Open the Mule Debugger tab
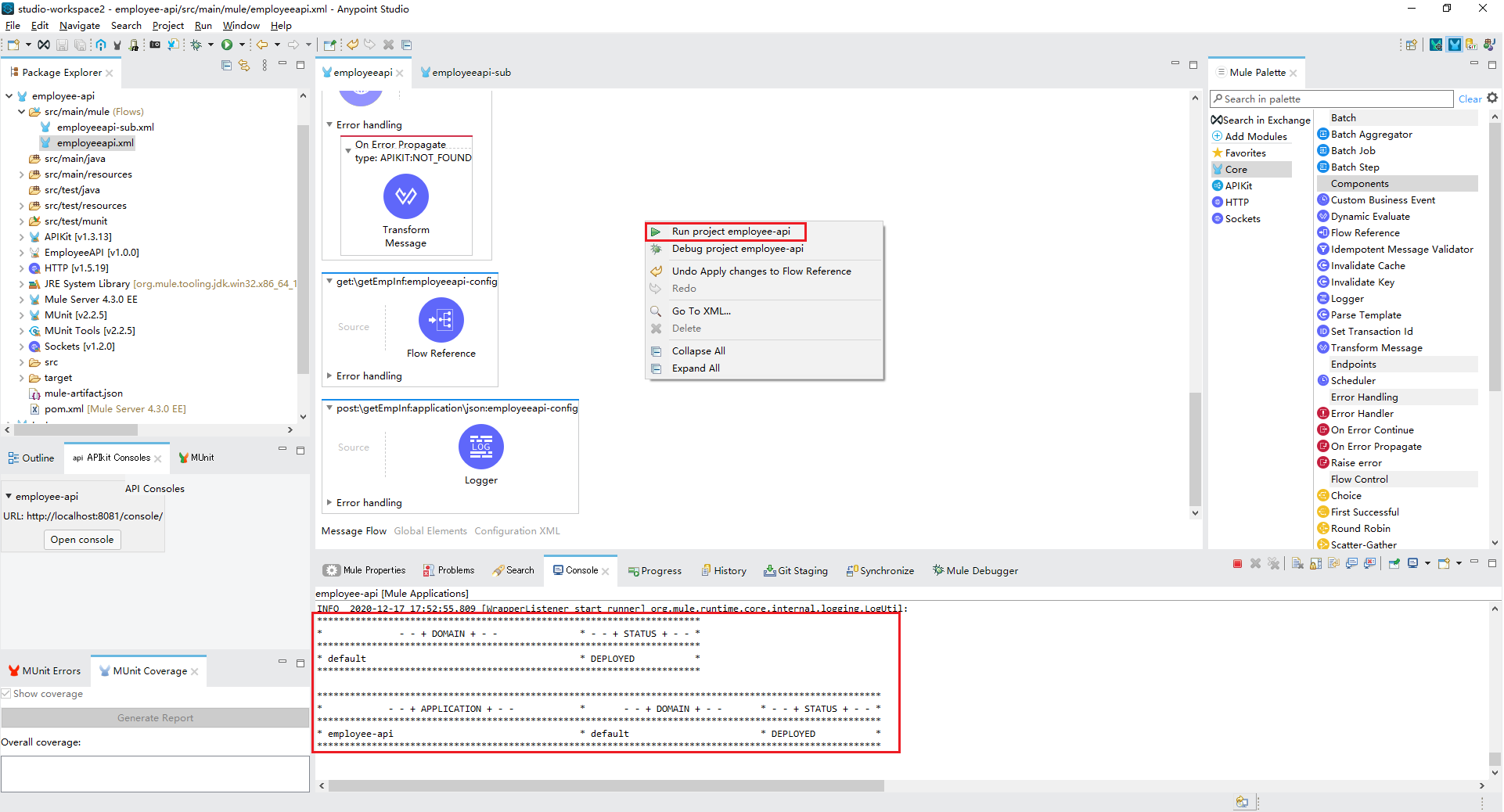The image size is (1504, 812). (x=975, y=570)
